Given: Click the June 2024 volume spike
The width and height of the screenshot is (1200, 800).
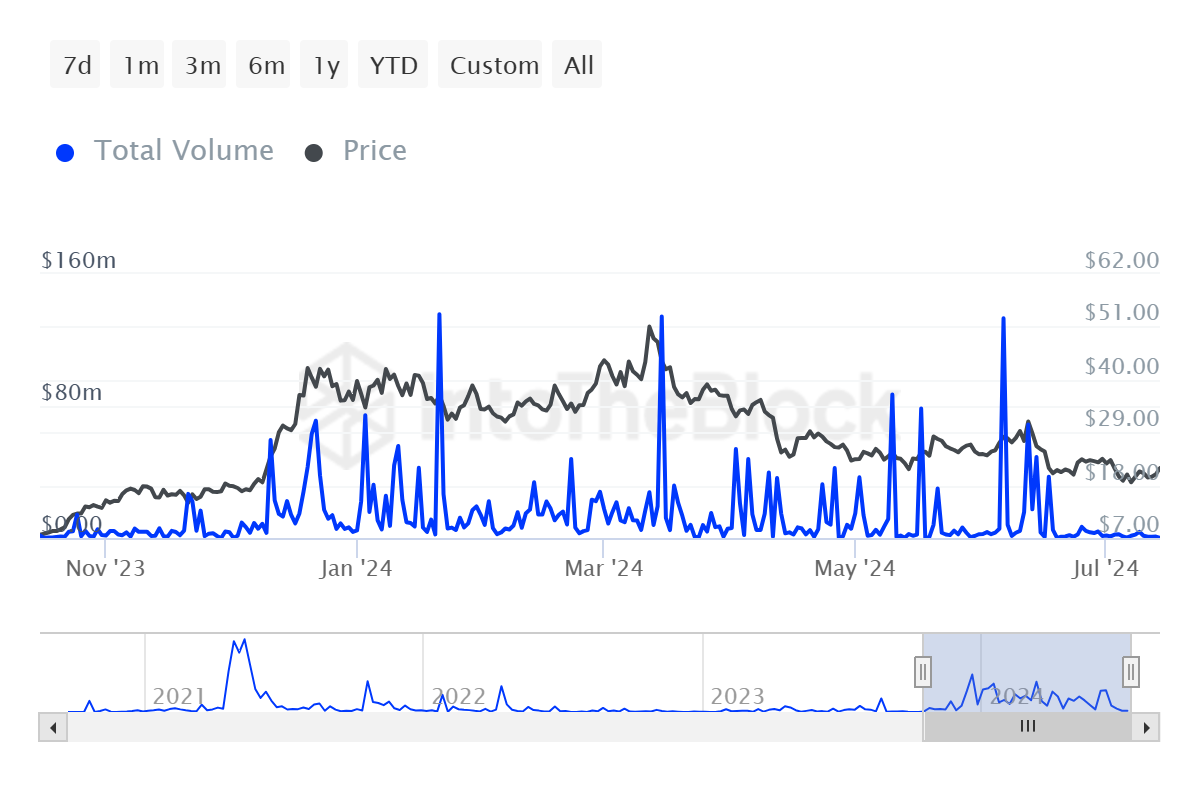Looking at the screenshot, I should point(1003,318).
